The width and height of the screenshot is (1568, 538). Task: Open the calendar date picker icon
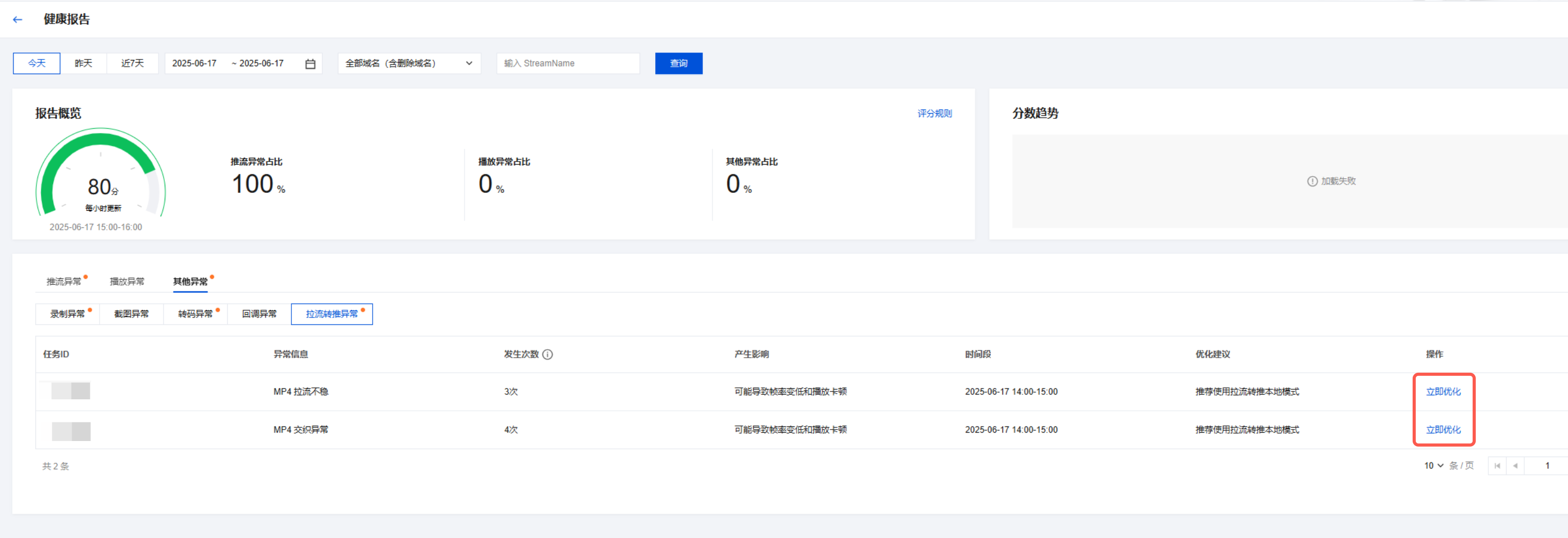(x=310, y=64)
